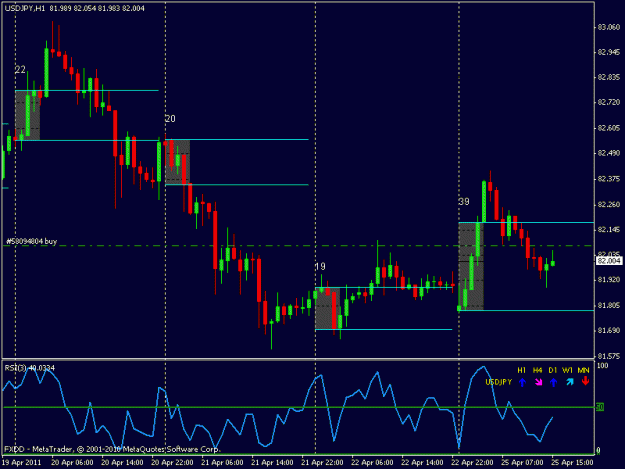The image size is (625, 469).
Task: Click the 81.575 price axis value
Action: pos(609,356)
